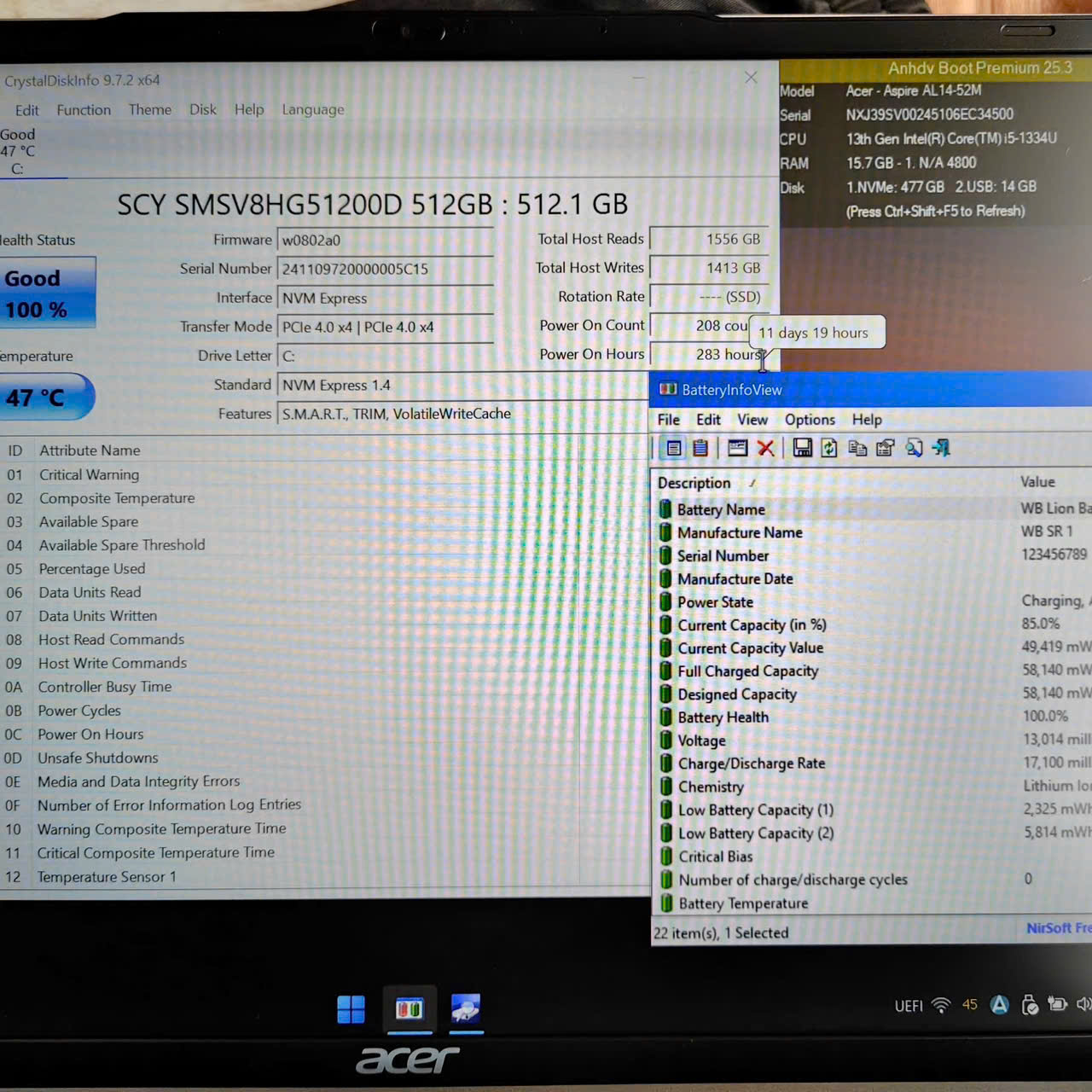Click the red X toolbar icon
The width and height of the screenshot is (1092, 1092).
coord(766,448)
